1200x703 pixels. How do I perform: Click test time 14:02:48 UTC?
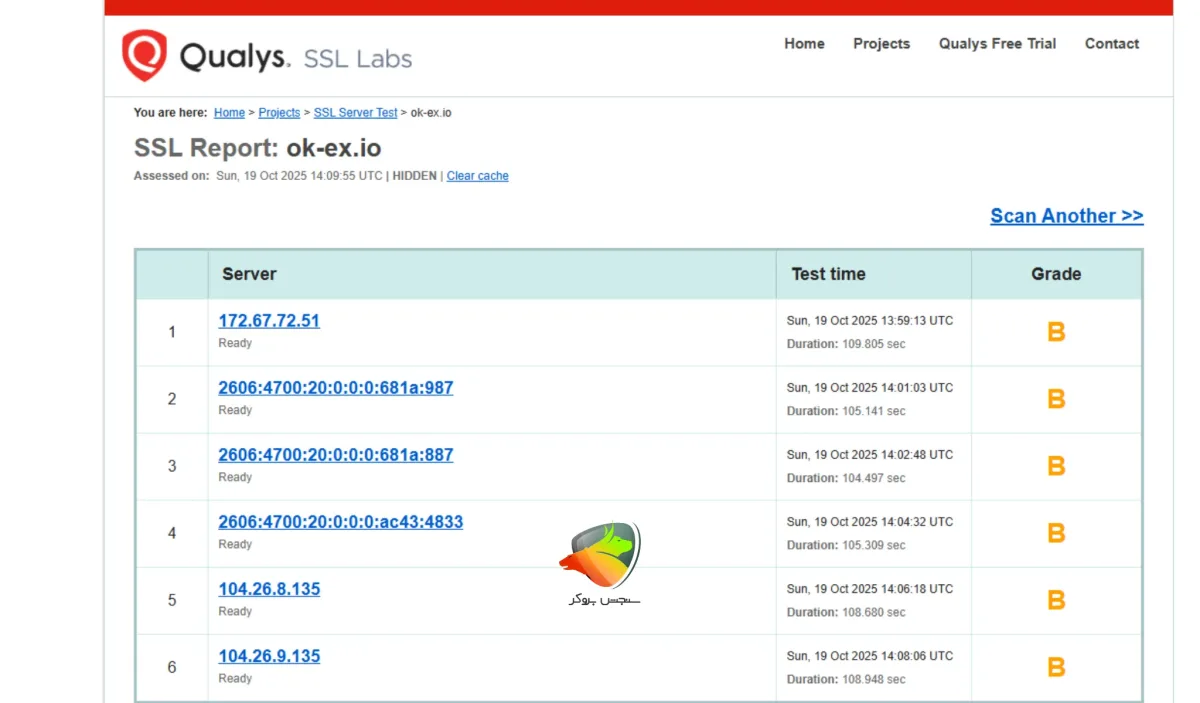click(870, 455)
